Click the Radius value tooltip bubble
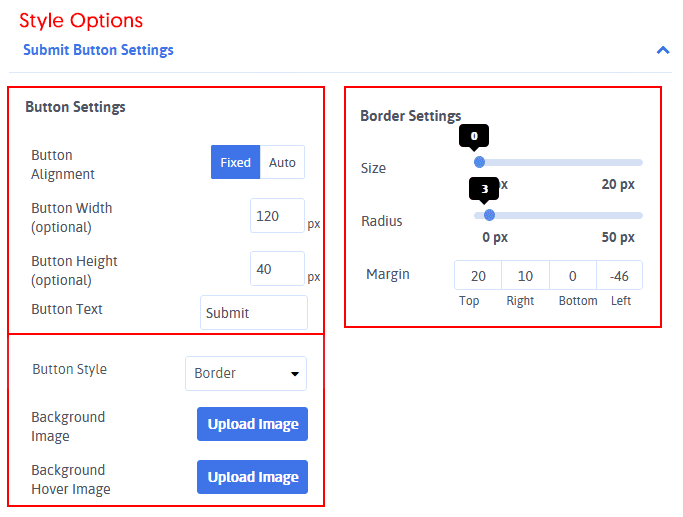683x517 pixels. 485,188
